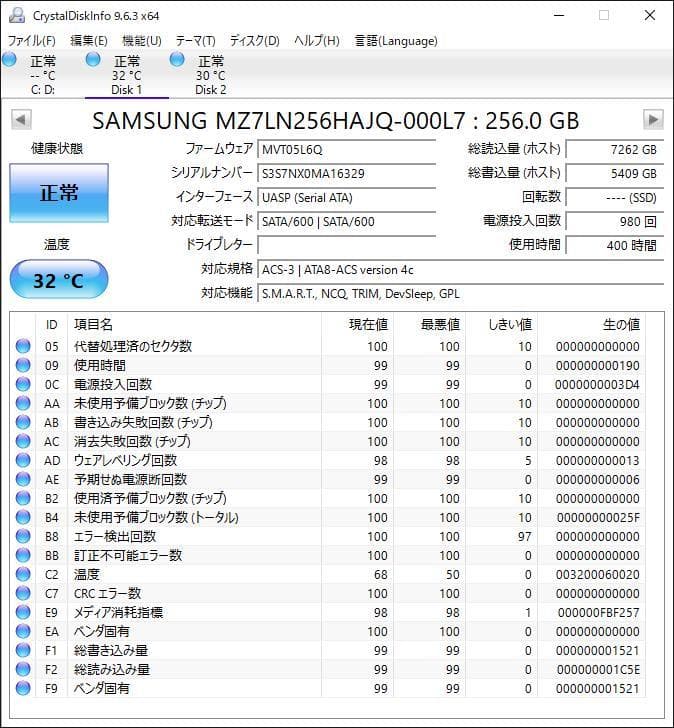674x728 pixels.
Task: Click status icon for attribute 05
Action: tap(23, 346)
